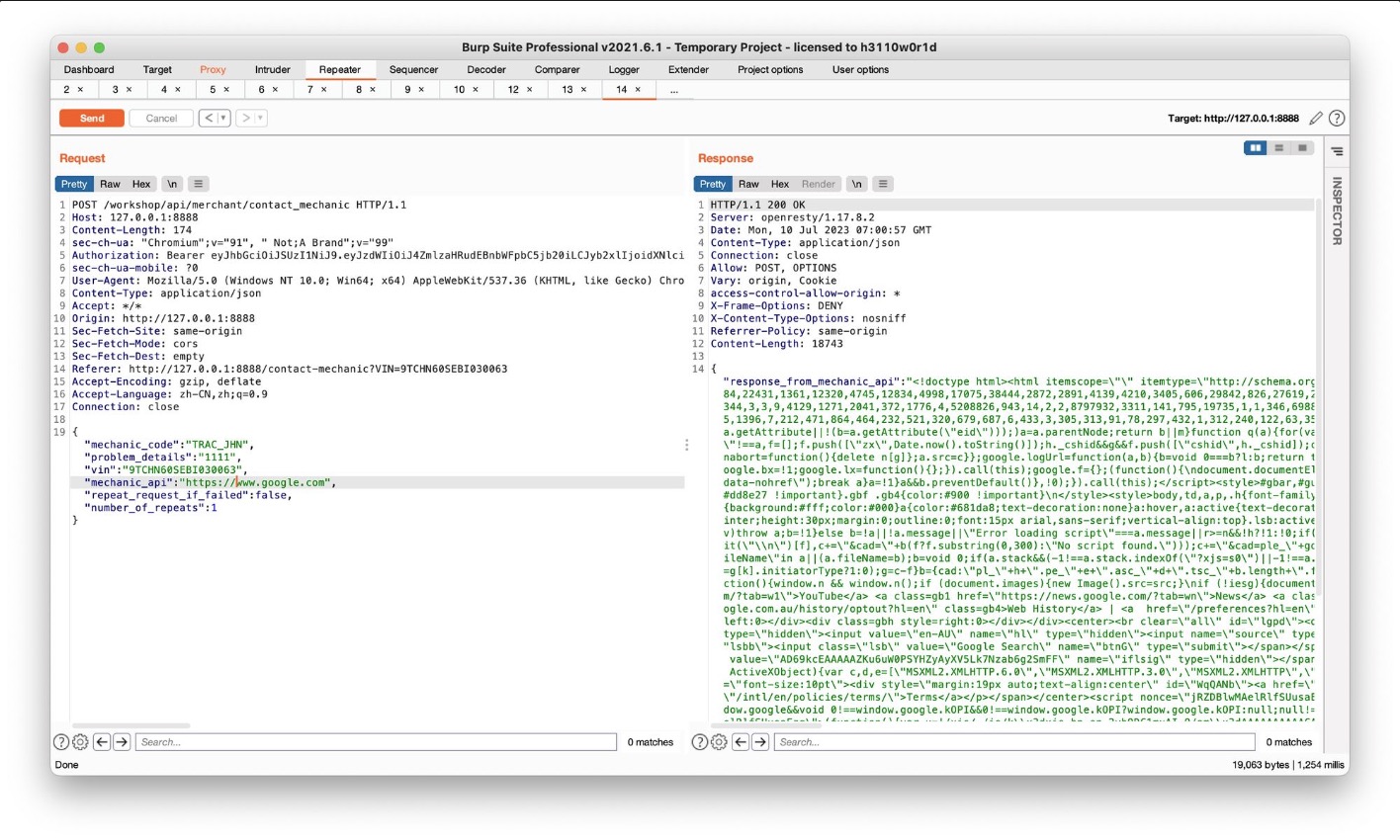Open the forward history dropdown arrow

[x=261, y=119]
